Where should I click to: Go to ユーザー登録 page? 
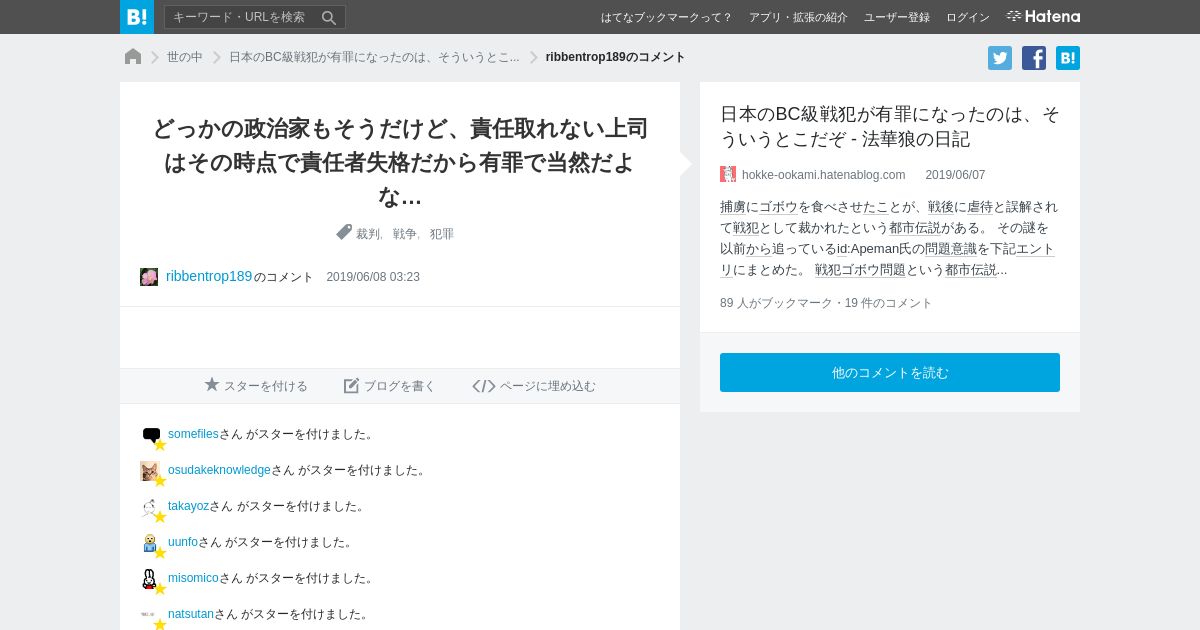coord(897,17)
